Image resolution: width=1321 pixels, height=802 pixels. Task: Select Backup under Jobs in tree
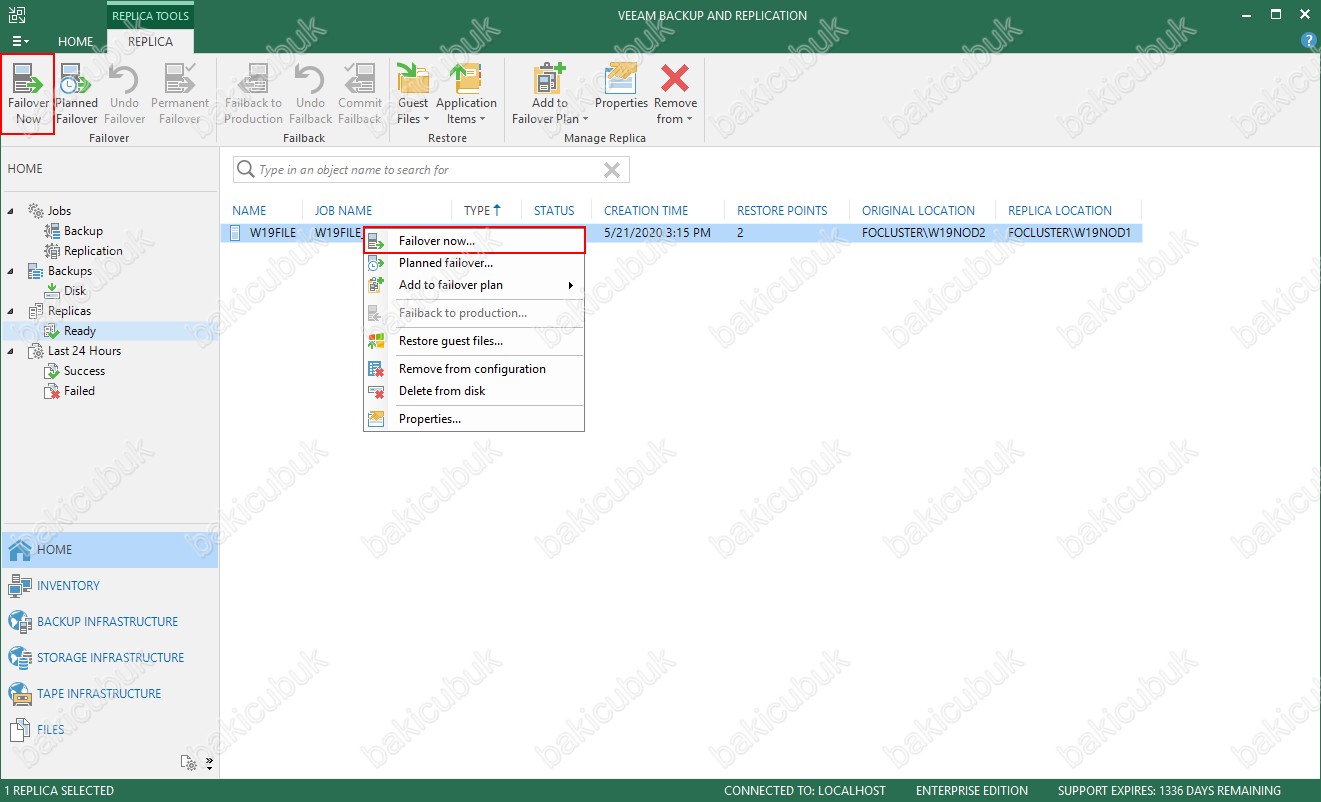pos(83,231)
